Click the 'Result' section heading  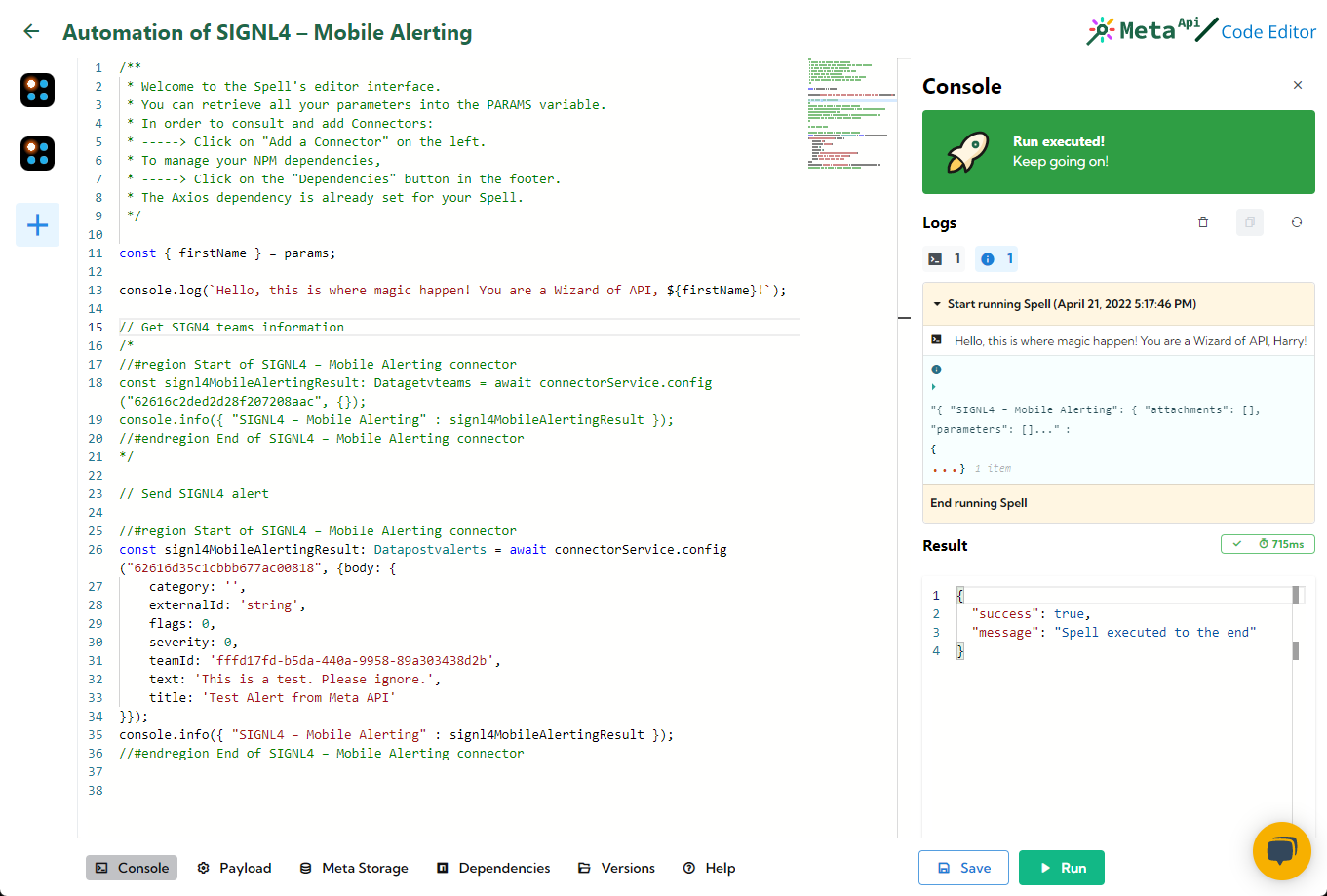click(x=945, y=545)
